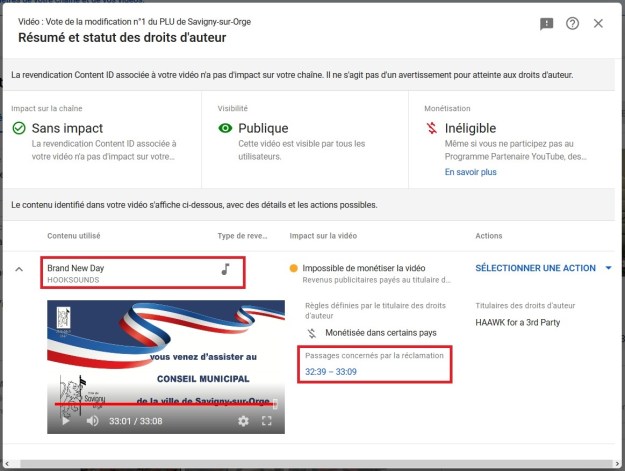Click the music note icon beside Brand New Day
This screenshot has width=625, height=471.
click(226, 269)
